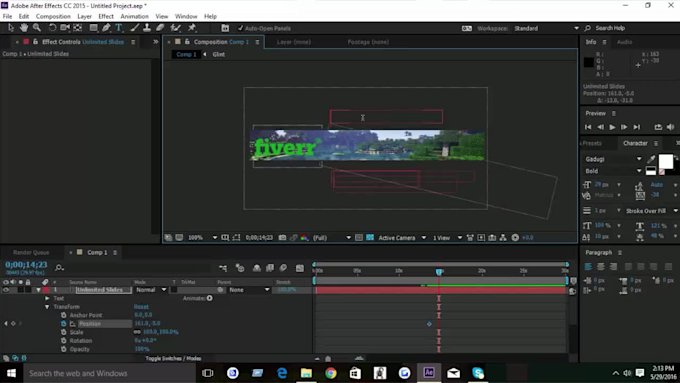The image size is (680, 383).
Task: Switch to the Render Queue tab
Action: [31, 252]
